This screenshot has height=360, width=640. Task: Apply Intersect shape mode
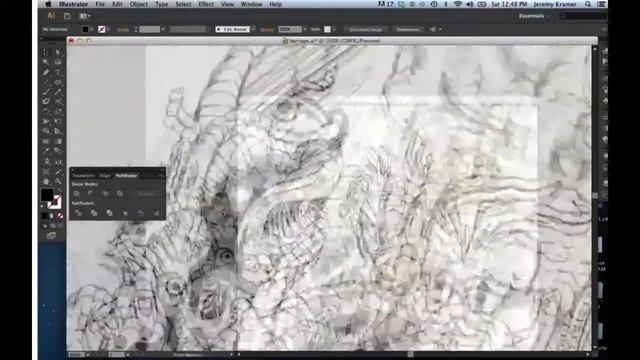coord(105,193)
